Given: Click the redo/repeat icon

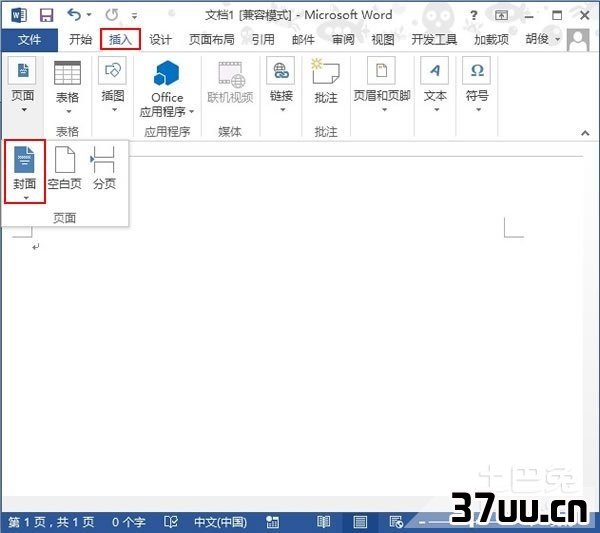Looking at the screenshot, I should point(112,15).
